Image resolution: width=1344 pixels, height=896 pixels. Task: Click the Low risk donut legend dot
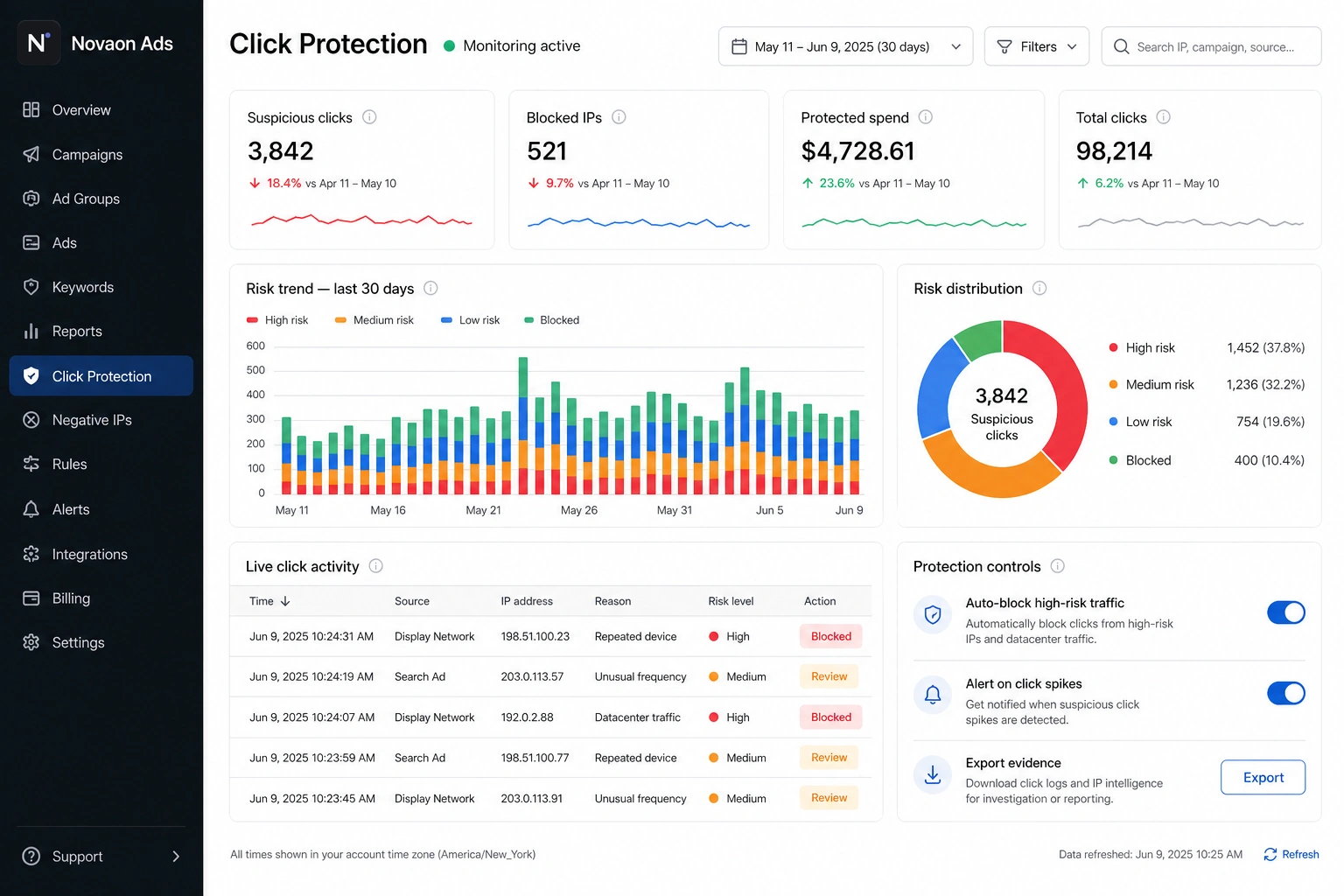(x=1113, y=421)
